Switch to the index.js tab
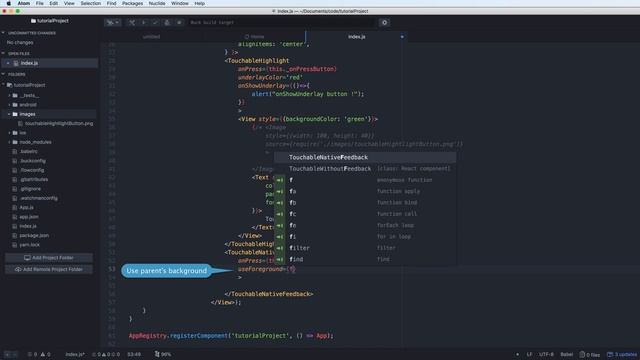 pos(356,37)
